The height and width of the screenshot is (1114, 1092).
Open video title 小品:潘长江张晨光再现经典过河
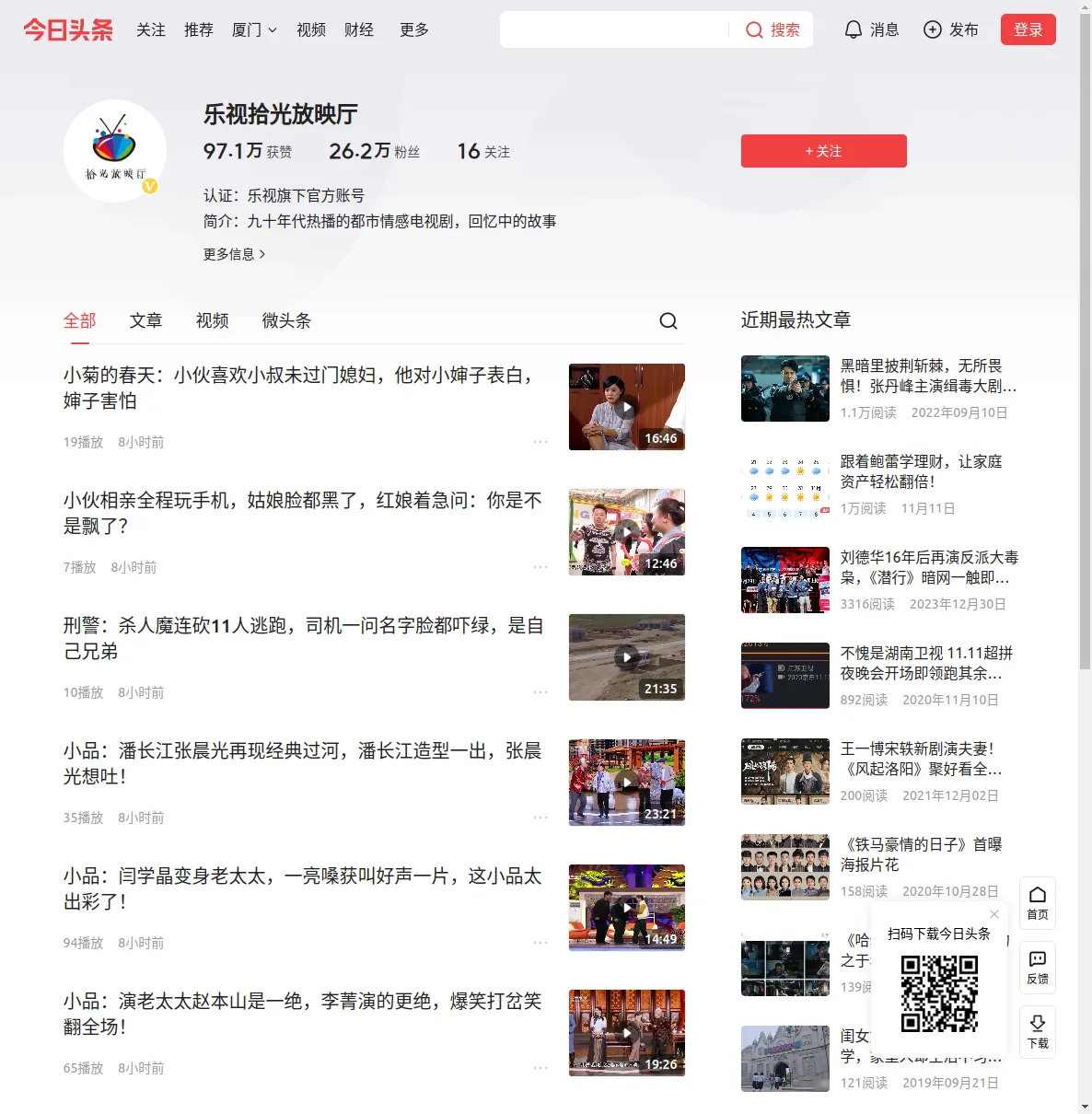tap(303, 763)
